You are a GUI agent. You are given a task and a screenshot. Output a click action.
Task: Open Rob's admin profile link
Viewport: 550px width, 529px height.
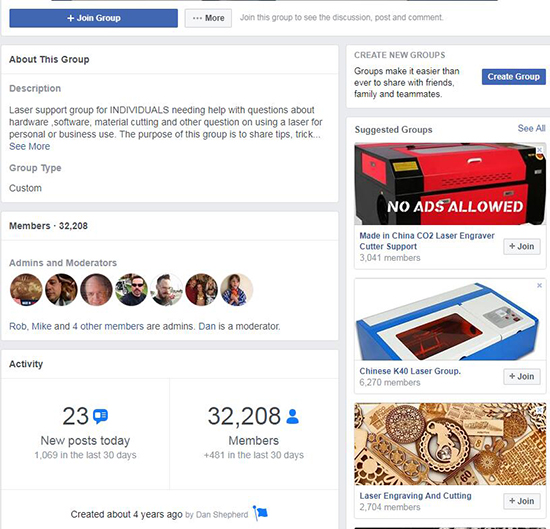point(17,326)
